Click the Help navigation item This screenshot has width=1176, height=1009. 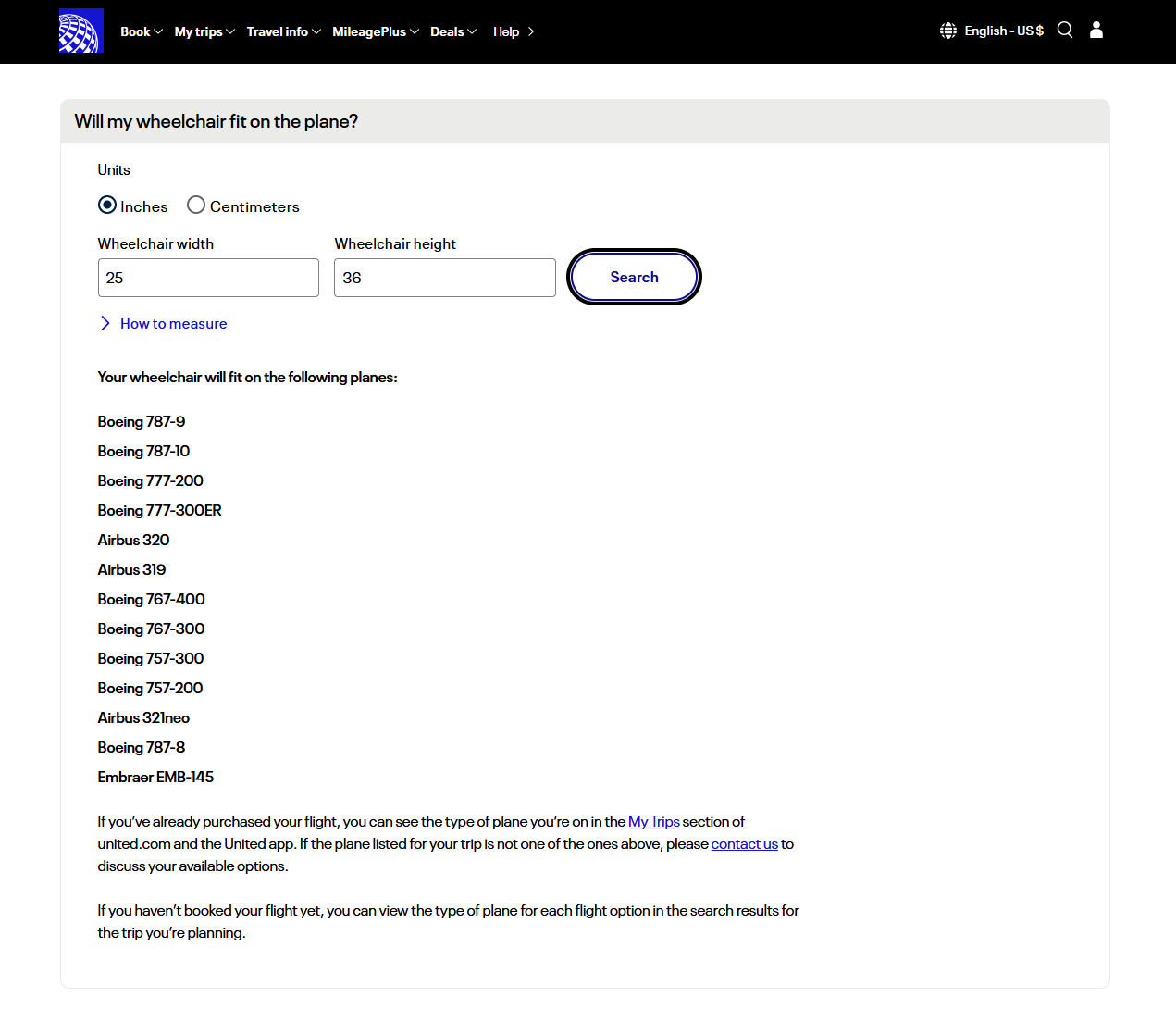[x=513, y=31]
